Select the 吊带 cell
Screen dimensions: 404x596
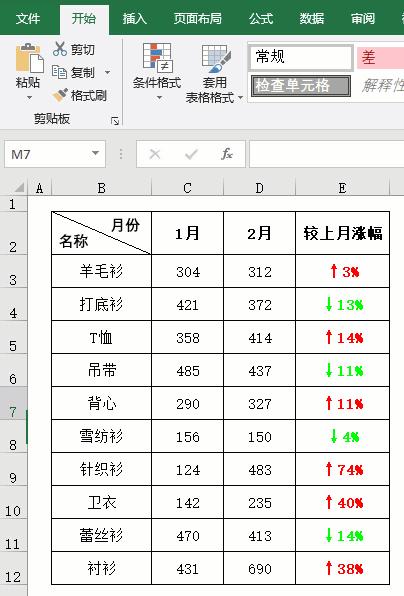(x=101, y=370)
